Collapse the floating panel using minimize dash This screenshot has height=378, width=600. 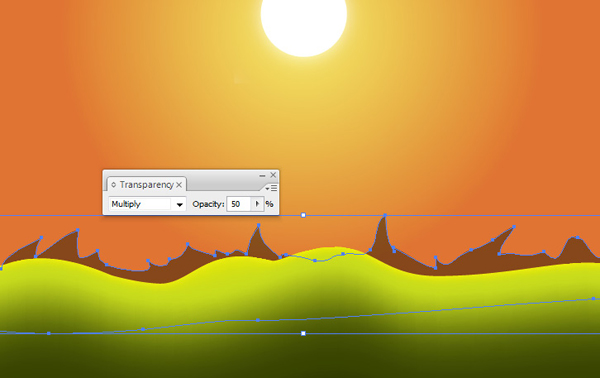pos(262,176)
